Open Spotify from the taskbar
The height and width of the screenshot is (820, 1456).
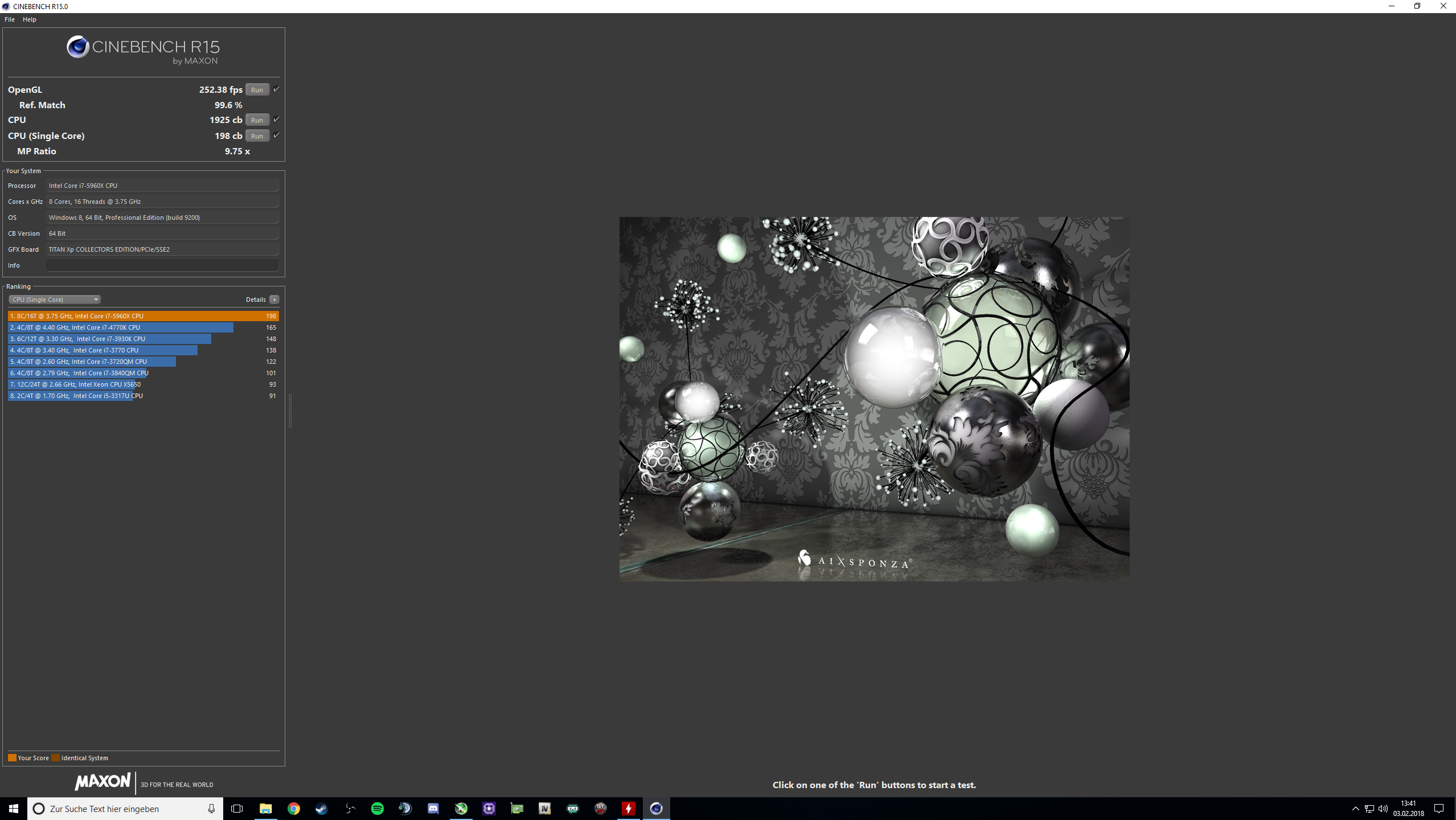[x=377, y=809]
